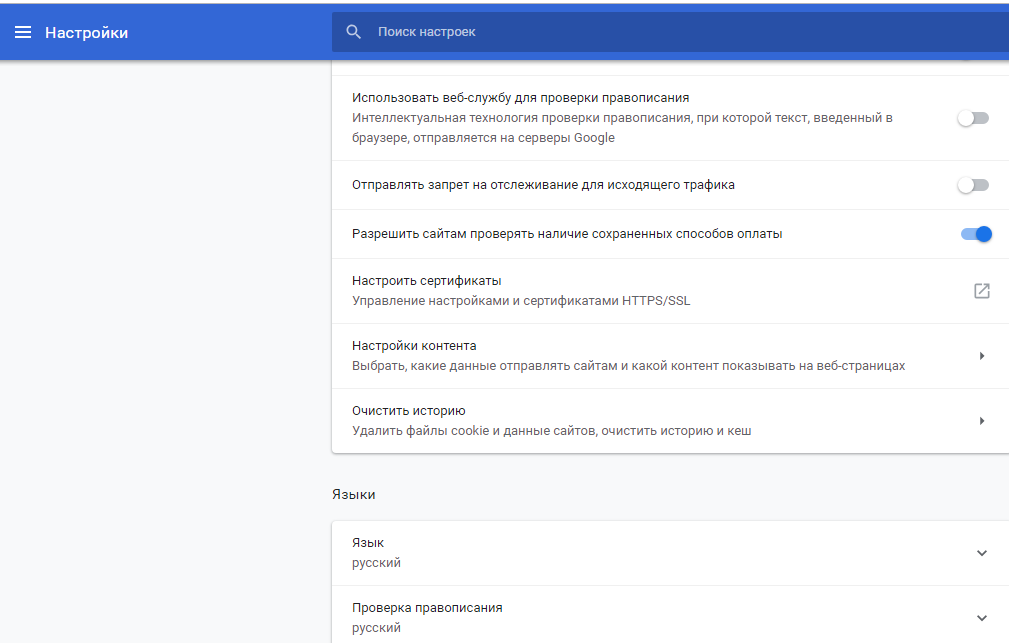Expand the Язык section chevron
Viewport: 1009px width, 643px height.
click(x=982, y=553)
